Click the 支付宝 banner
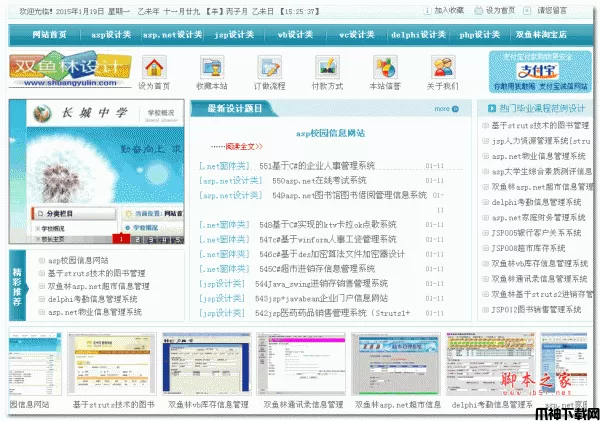This screenshot has height=421, width=600. click(x=540, y=72)
